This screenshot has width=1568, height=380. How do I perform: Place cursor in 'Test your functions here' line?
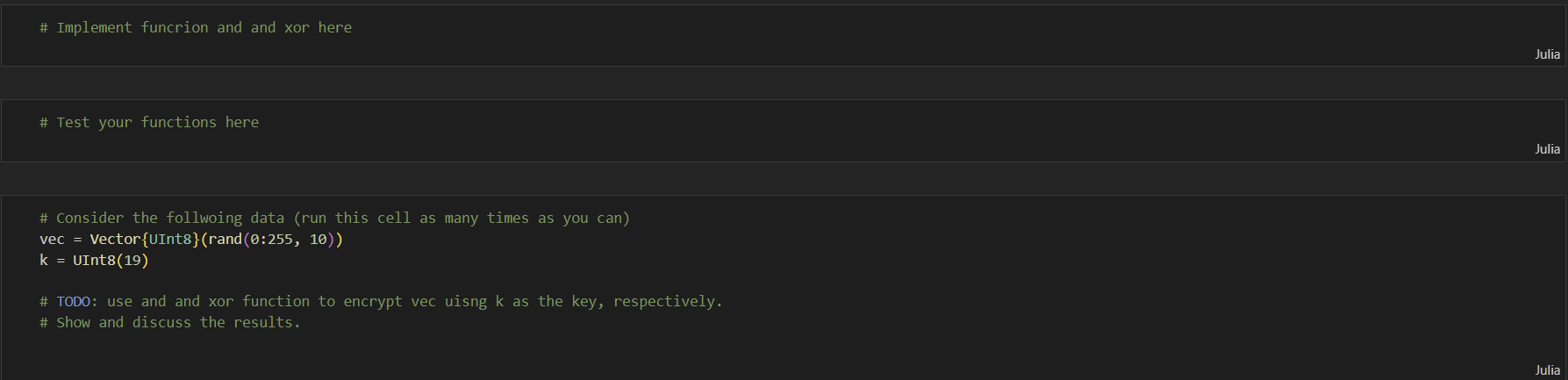click(x=149, y=122)
